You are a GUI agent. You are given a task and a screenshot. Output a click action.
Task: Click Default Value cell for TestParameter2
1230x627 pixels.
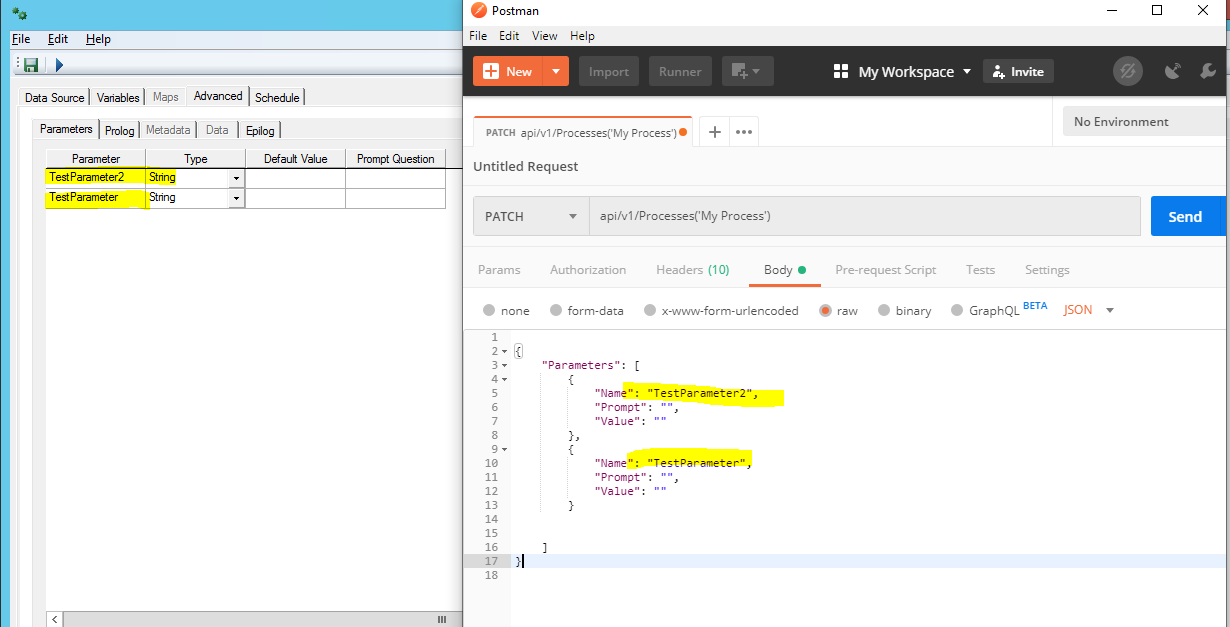coord(295,178)
